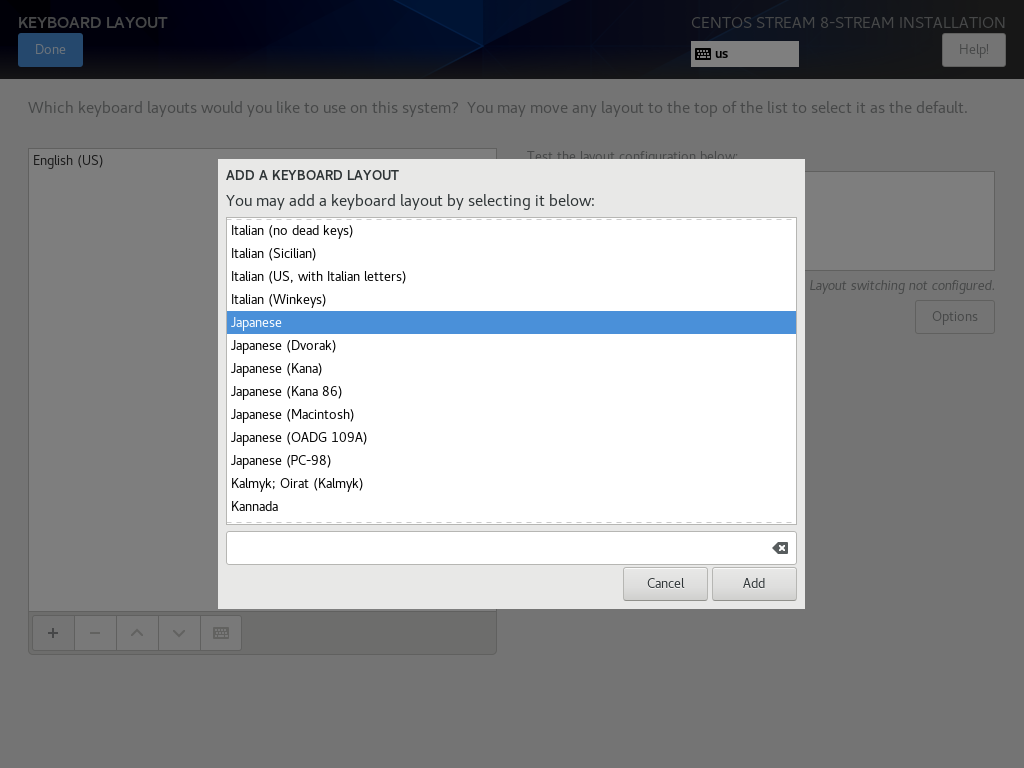Pick Japanese (Dvorak) layout
The image size is (1024, 768).
coord(511,345)
